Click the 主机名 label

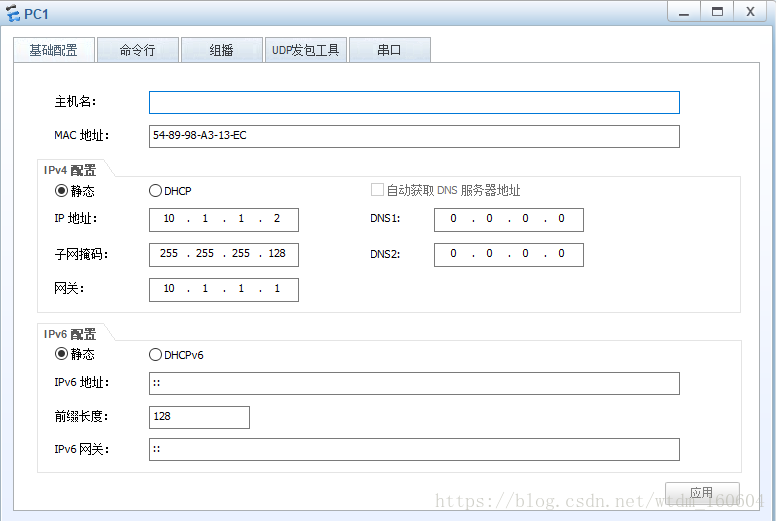click(x=75, y=102)
